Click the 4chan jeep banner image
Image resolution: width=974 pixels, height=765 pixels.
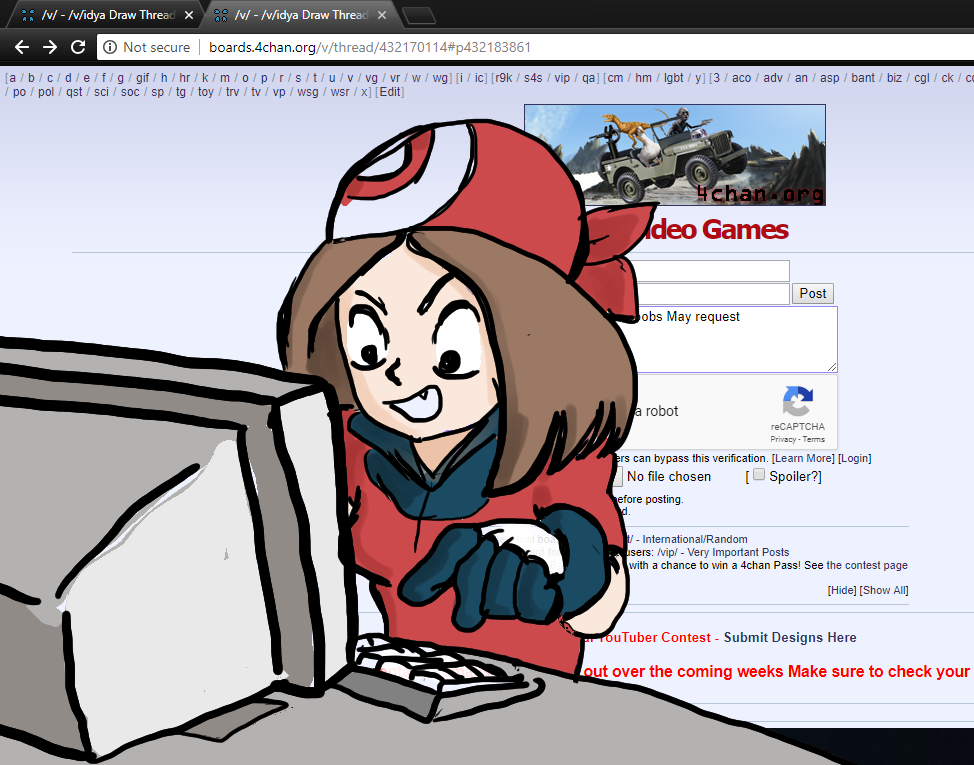(x=675, y=155)
